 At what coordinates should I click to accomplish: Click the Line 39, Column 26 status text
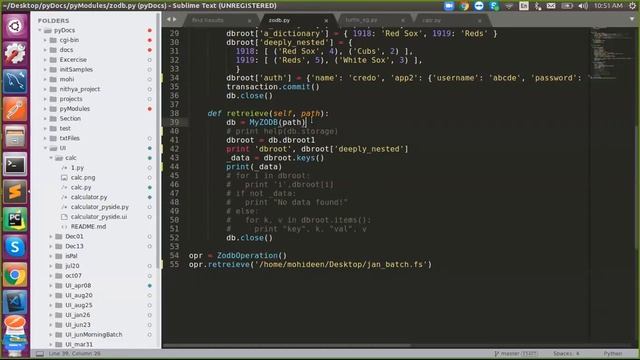(74, 353)
